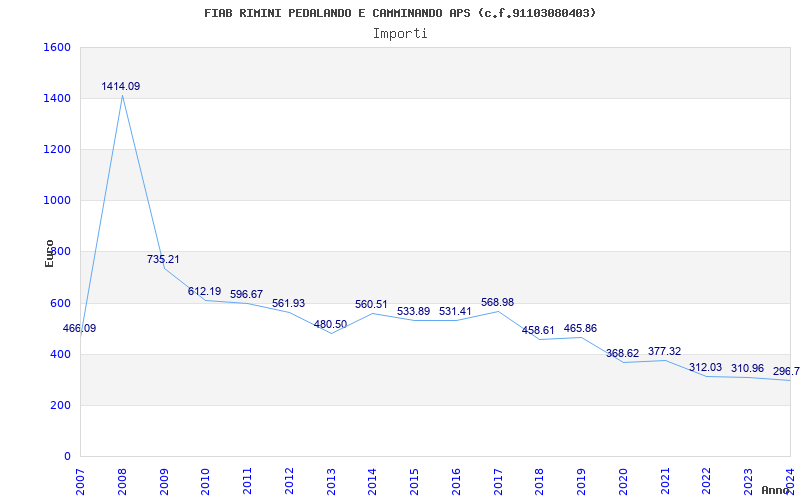
Task: Select the 2024 year label
Action: 790,481
